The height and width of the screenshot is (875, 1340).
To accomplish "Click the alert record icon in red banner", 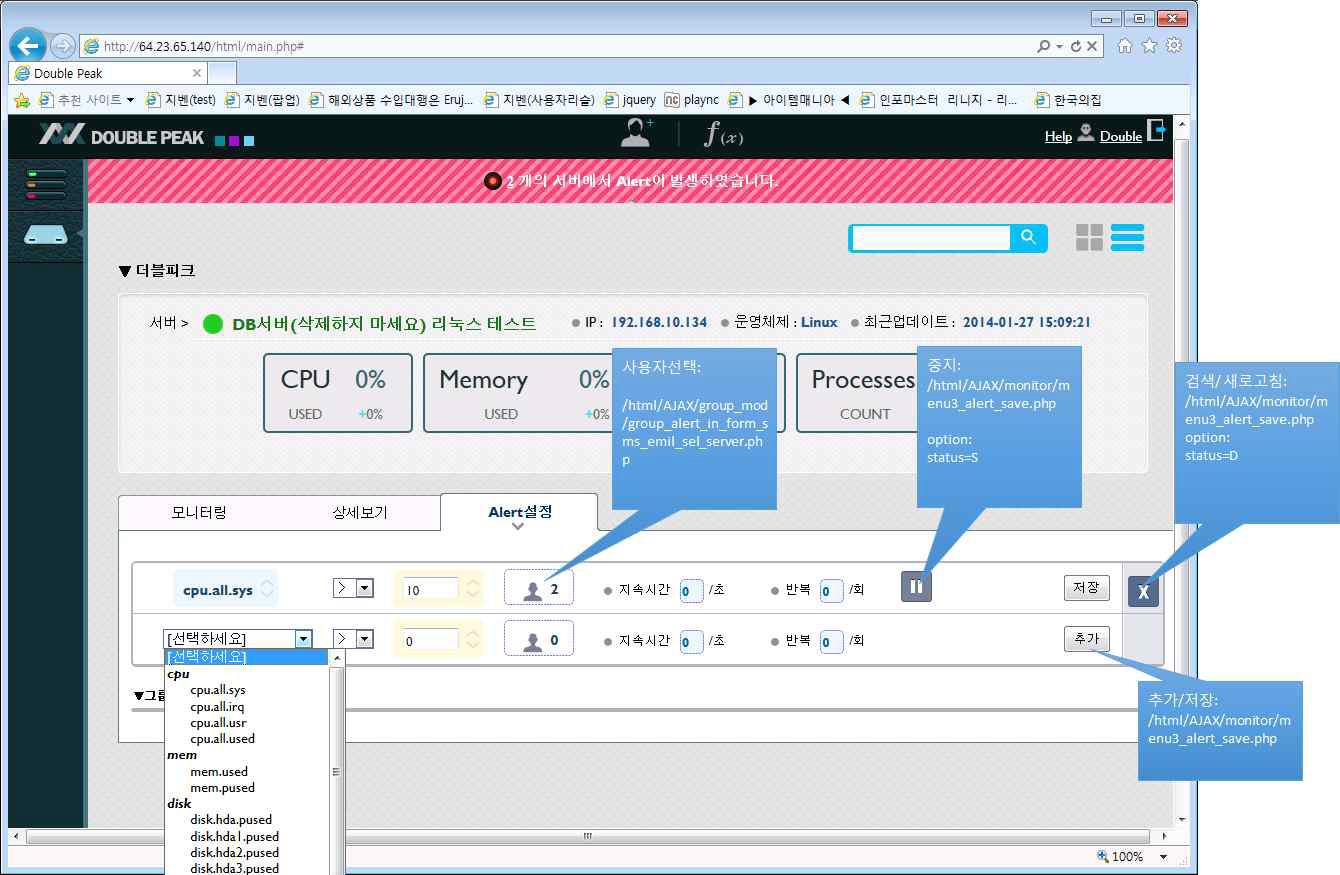I will point(491,181).
